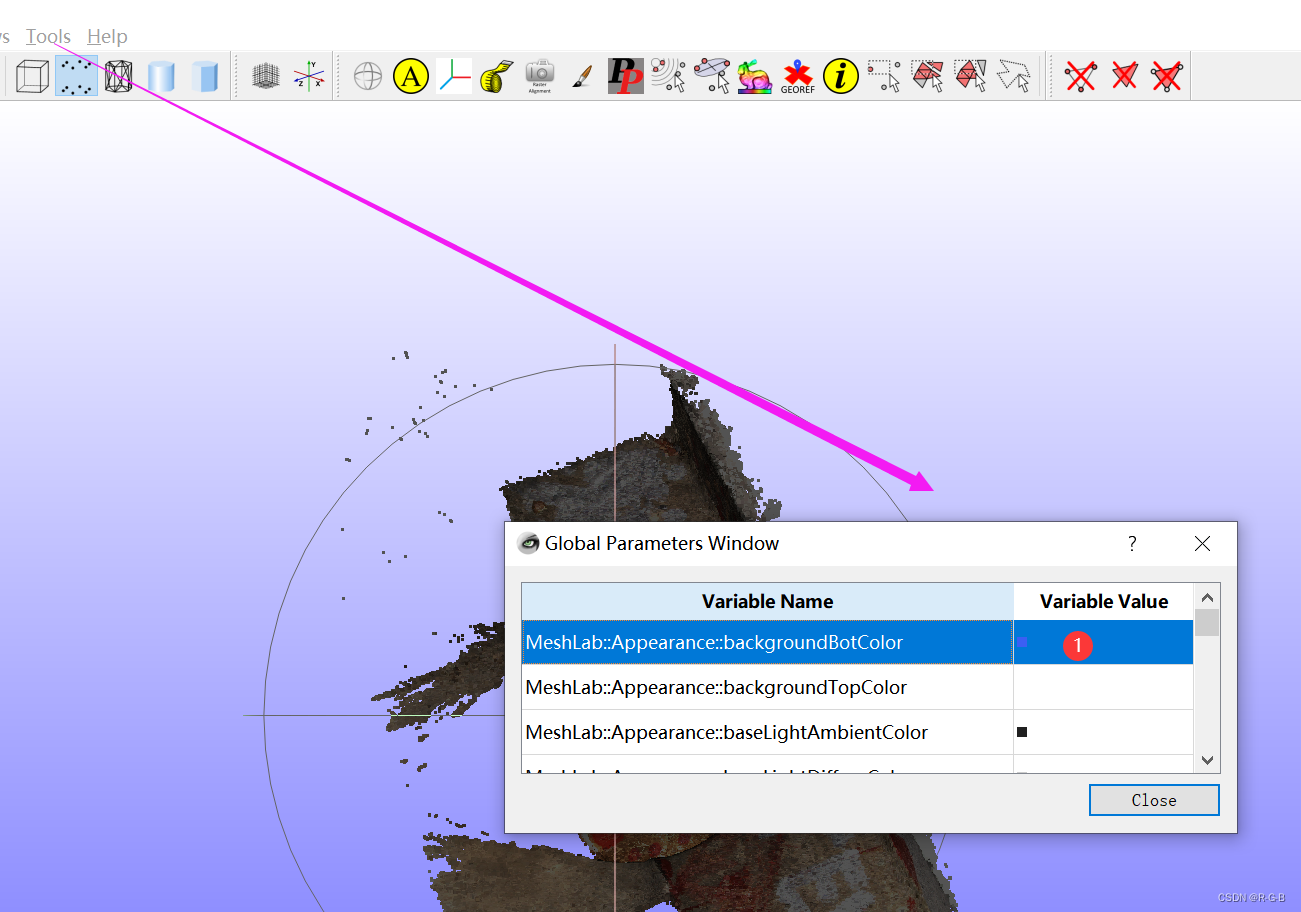Image resolution: width=1301 pixels, height=912 pixels.
Task: Close the Global Parameters Window with X
Action: click(x=1202, y=544)
